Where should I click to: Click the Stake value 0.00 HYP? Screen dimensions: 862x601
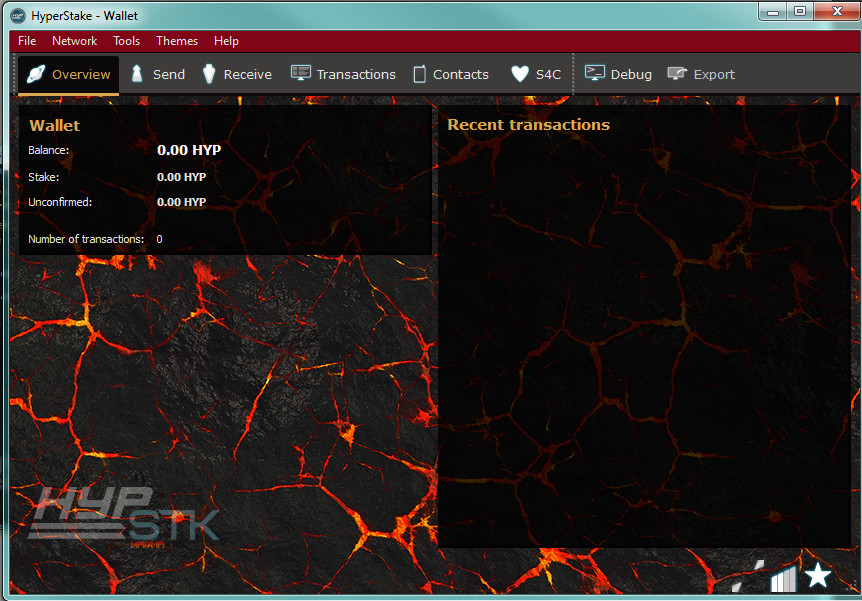coord(181,177)
